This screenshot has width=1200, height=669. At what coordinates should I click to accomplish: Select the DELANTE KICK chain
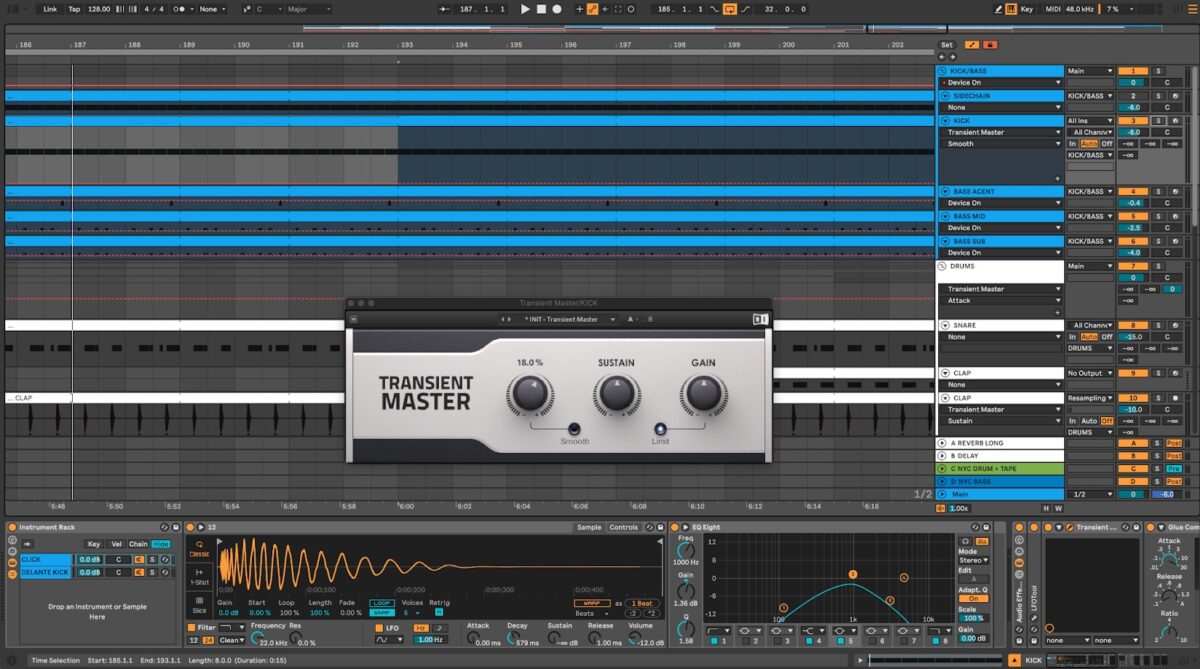[46, 572]
